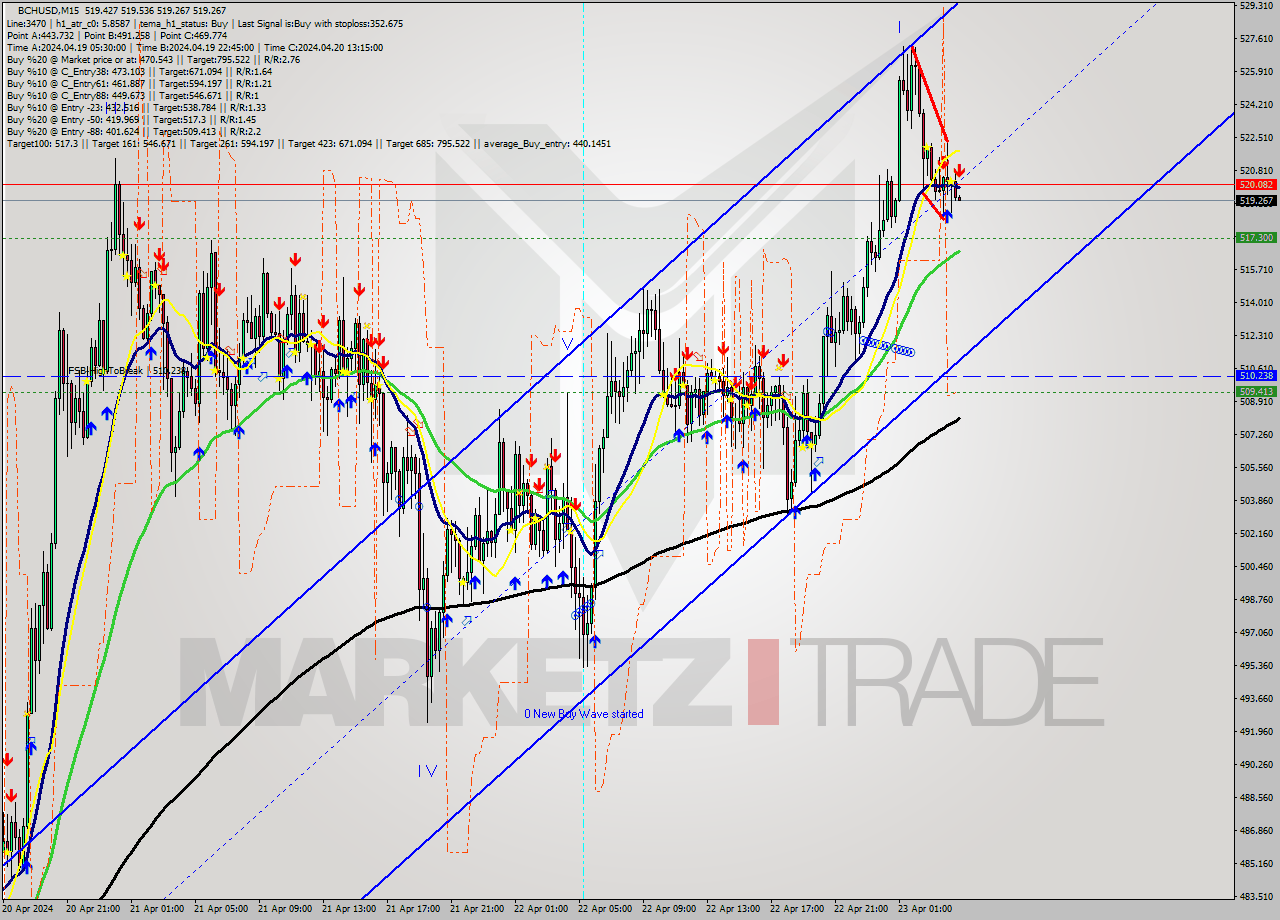Click the '22 Apr 21:00' time axis label
The width and height of the screenshot is (1280, 920).
pos(861,909)
